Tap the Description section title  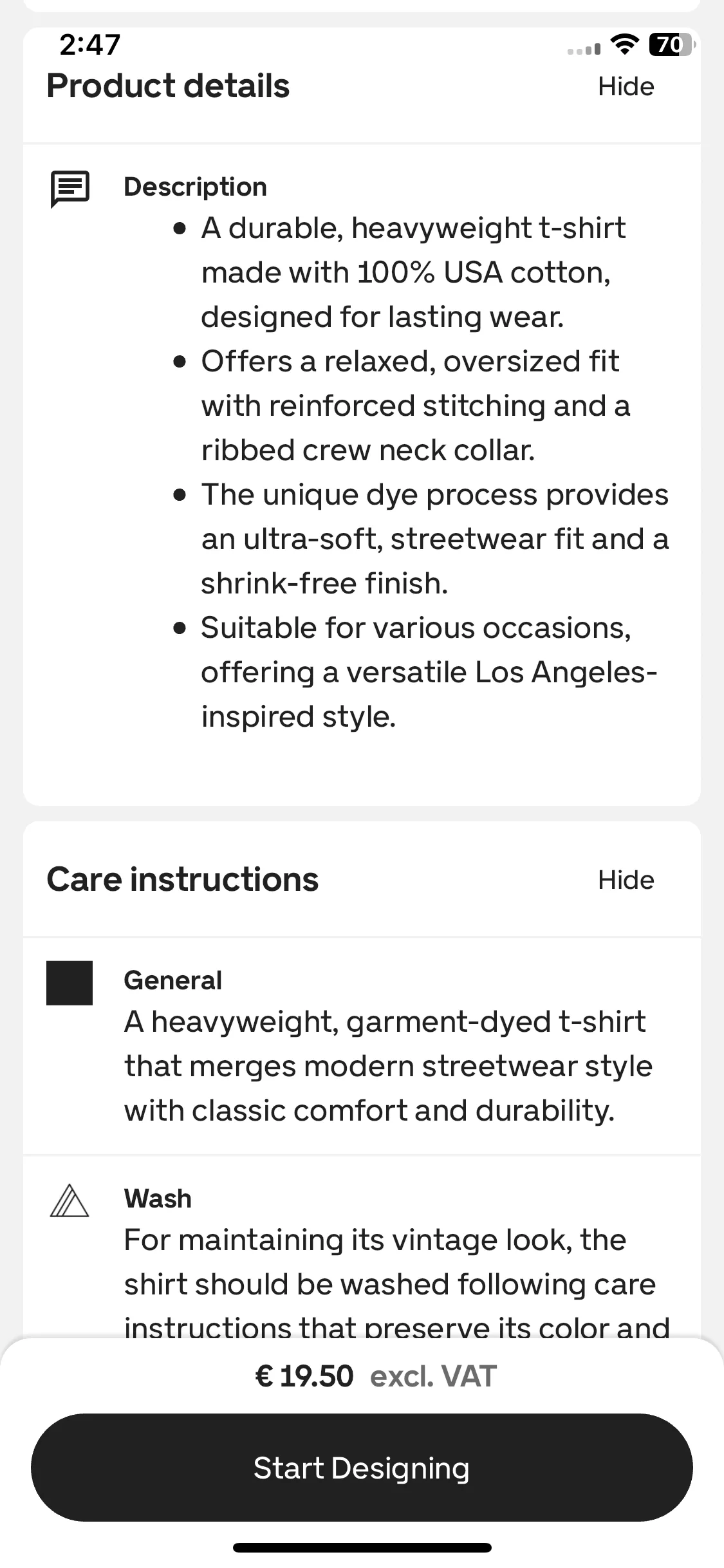[195, 187]
